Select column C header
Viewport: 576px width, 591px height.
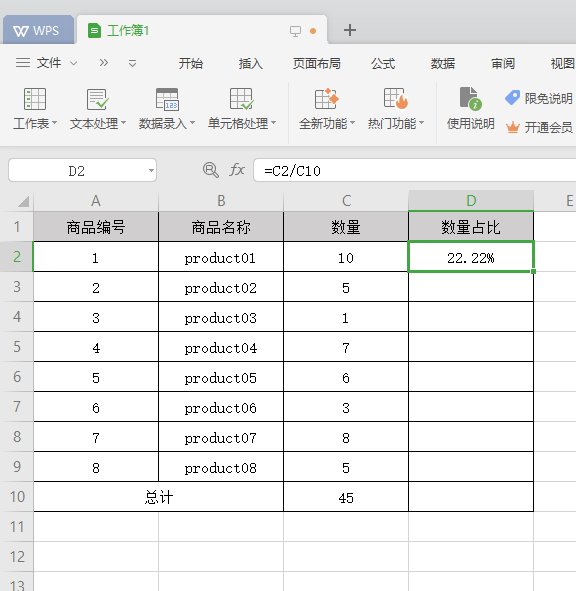[346, 201]
